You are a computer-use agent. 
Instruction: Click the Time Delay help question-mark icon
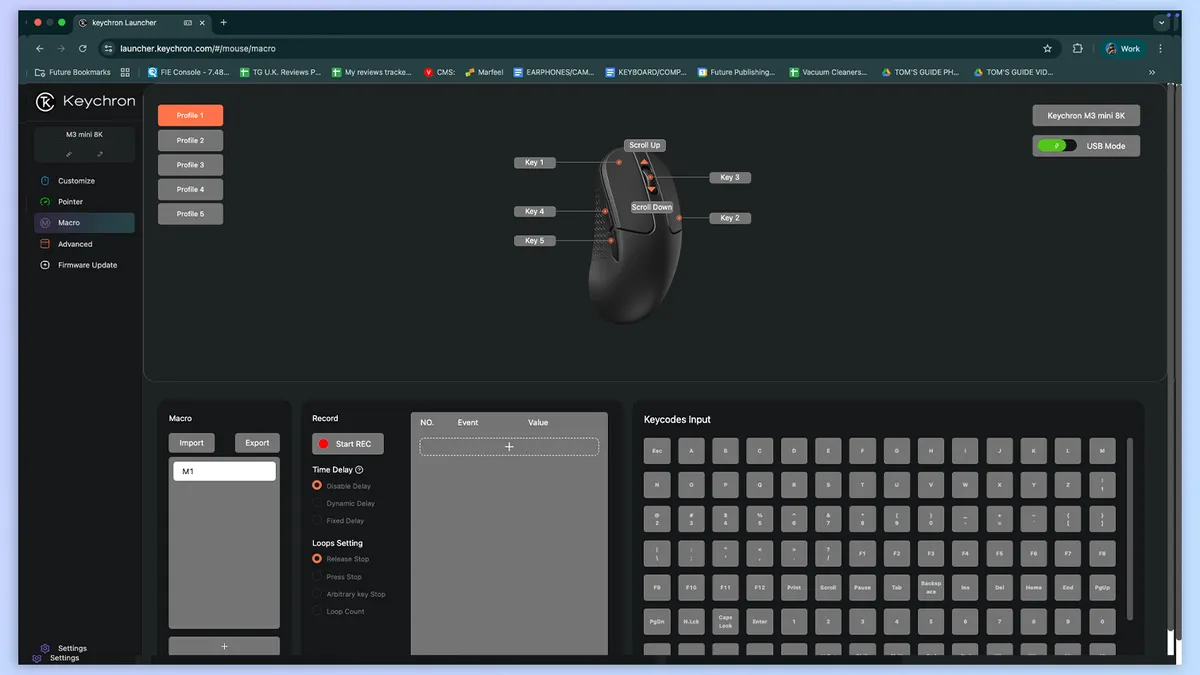[359, 470]
